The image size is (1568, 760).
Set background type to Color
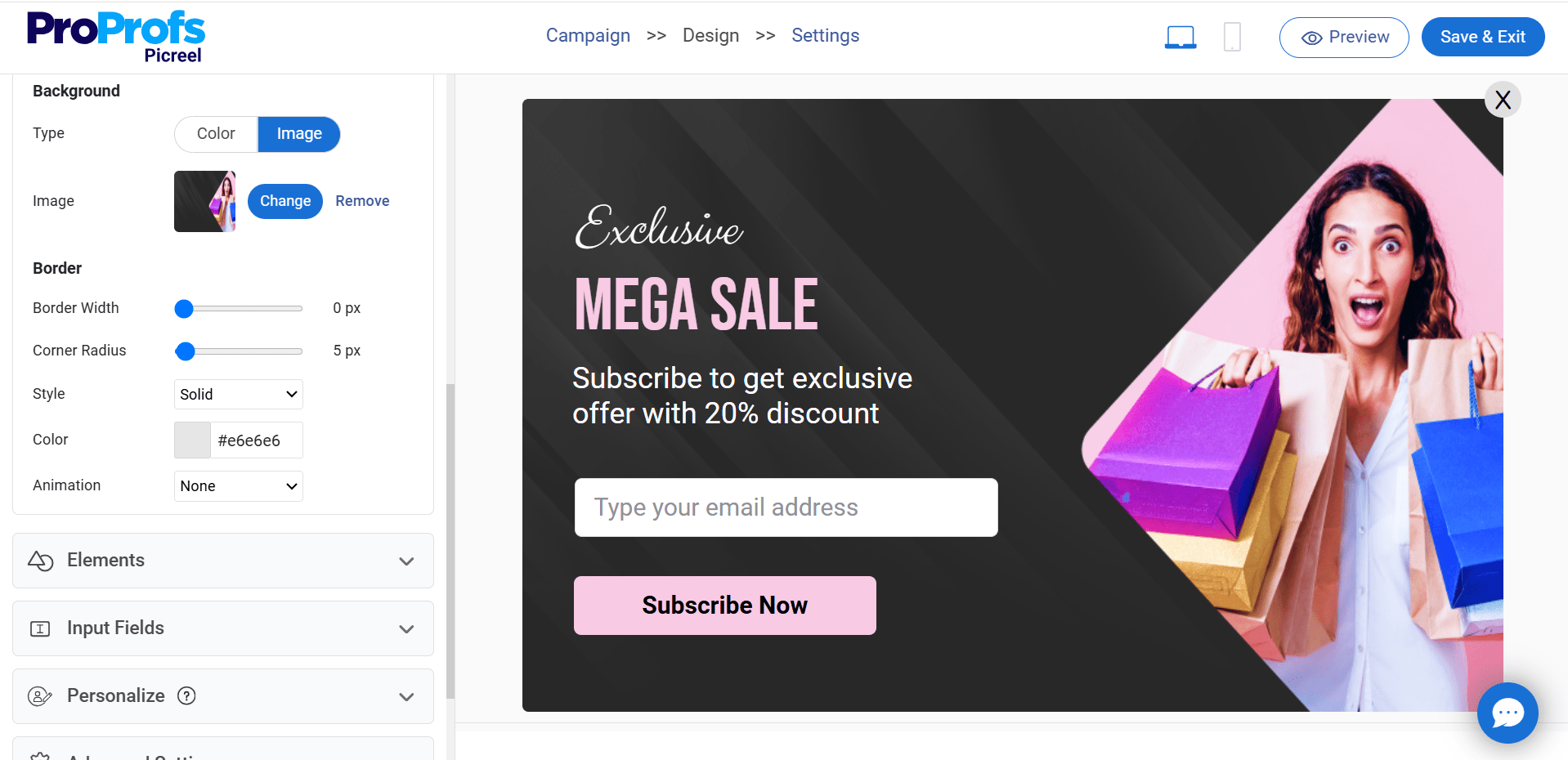point(216,134)
